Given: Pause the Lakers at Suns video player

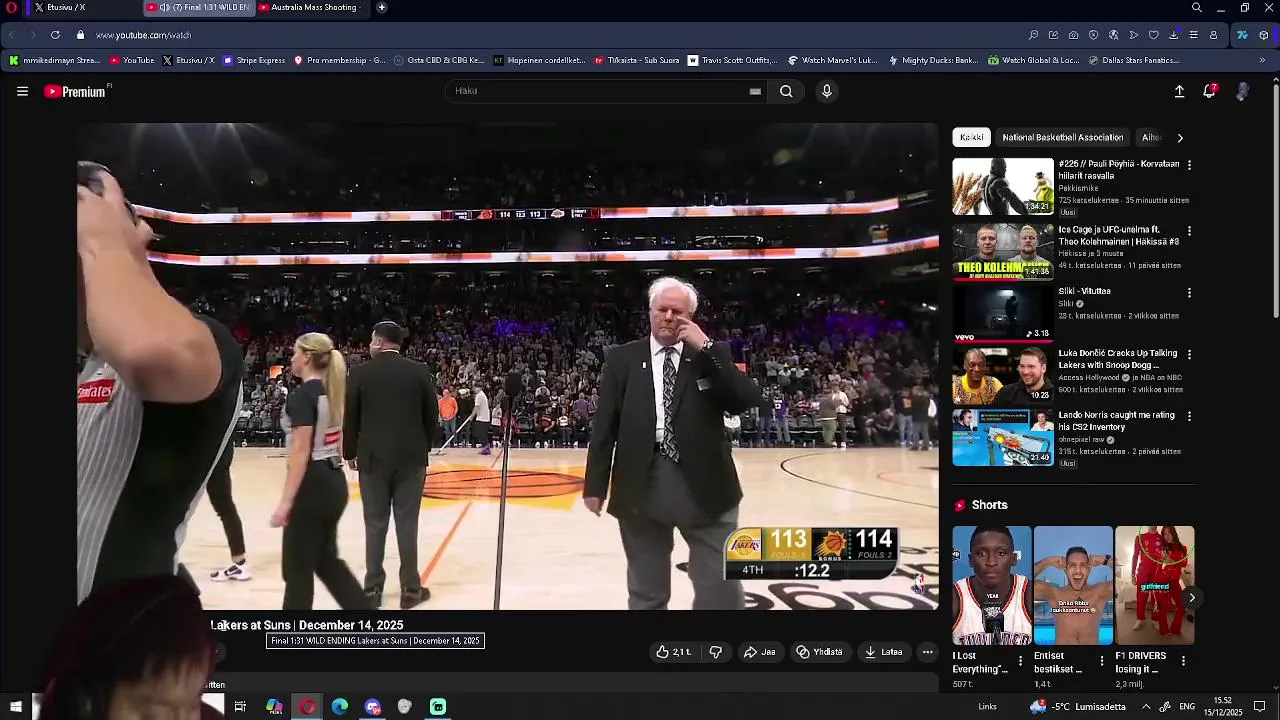Looking at the screenshot, I should pyautogui.click(x=508, y=366).
